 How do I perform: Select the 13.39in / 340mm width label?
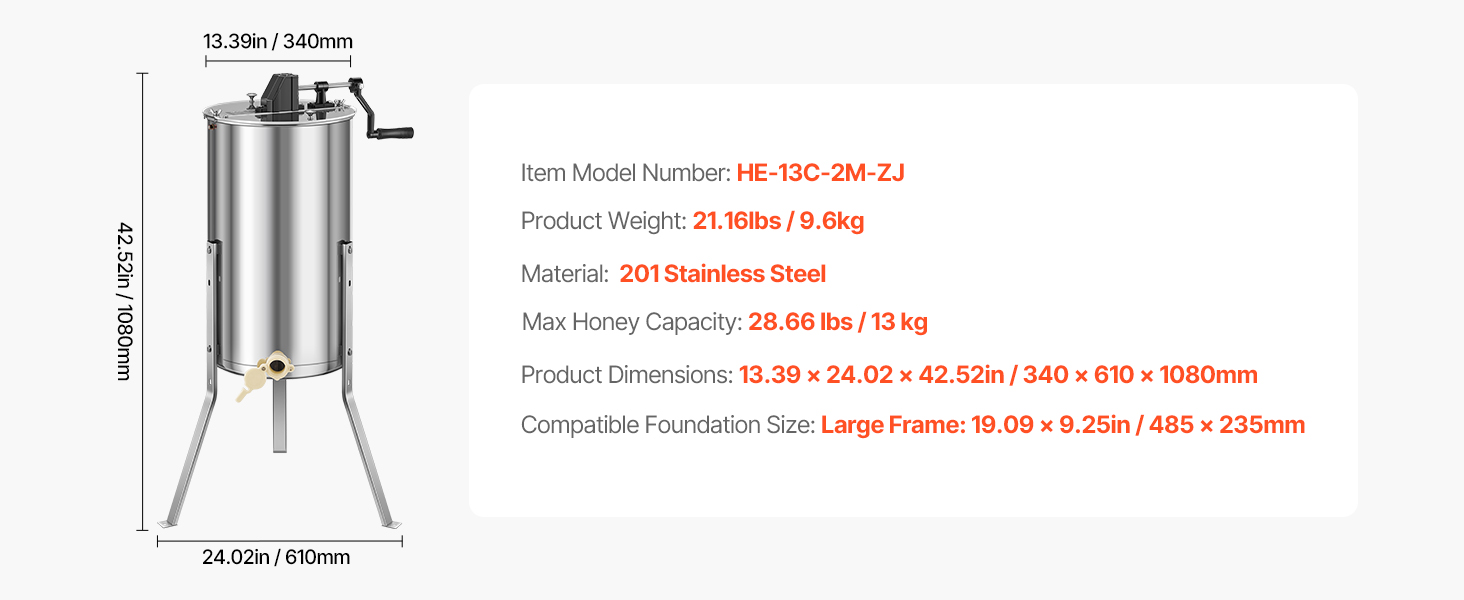[278, 41]
